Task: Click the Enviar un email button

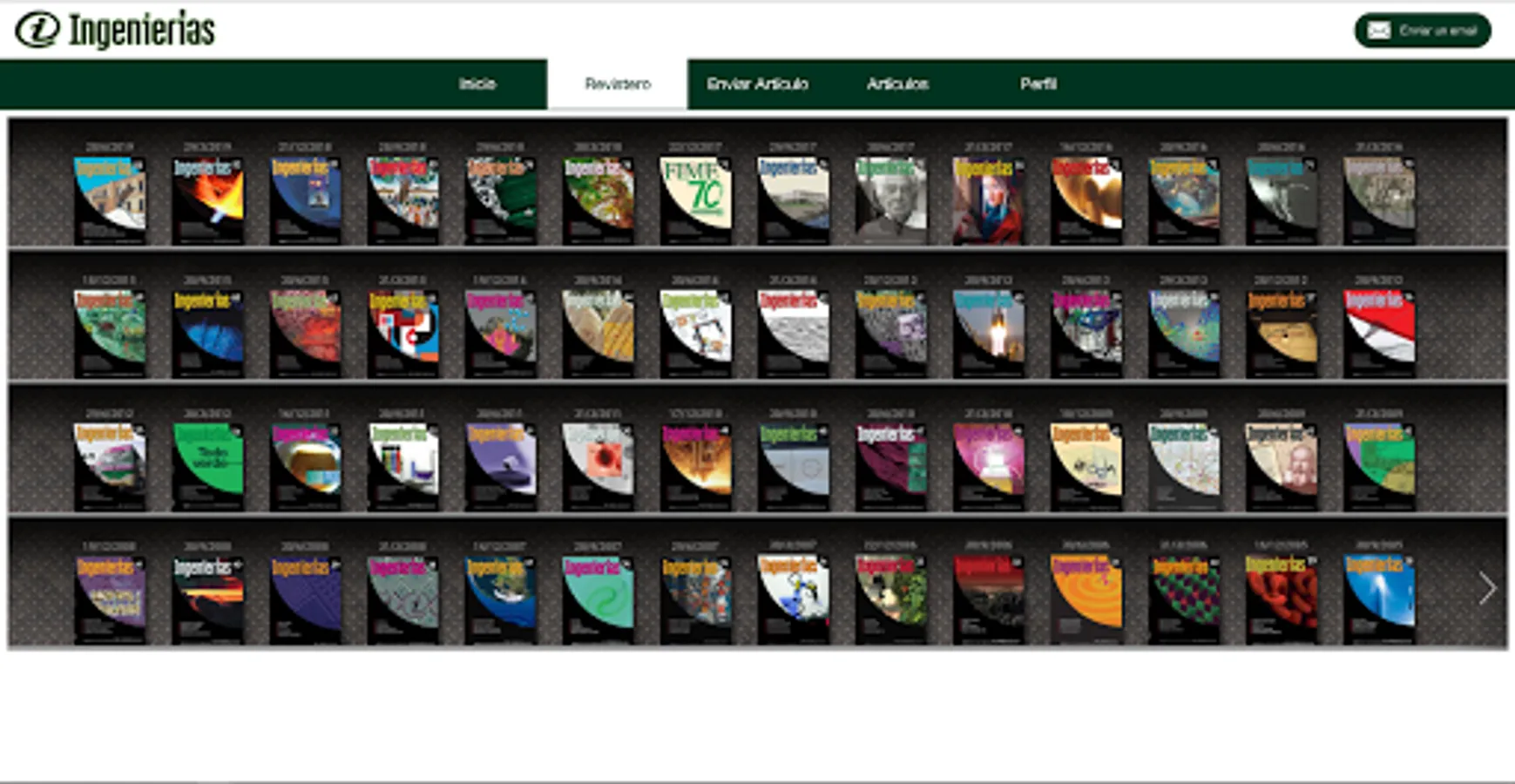Action: pyautogui.click(x=1423, y=30)
